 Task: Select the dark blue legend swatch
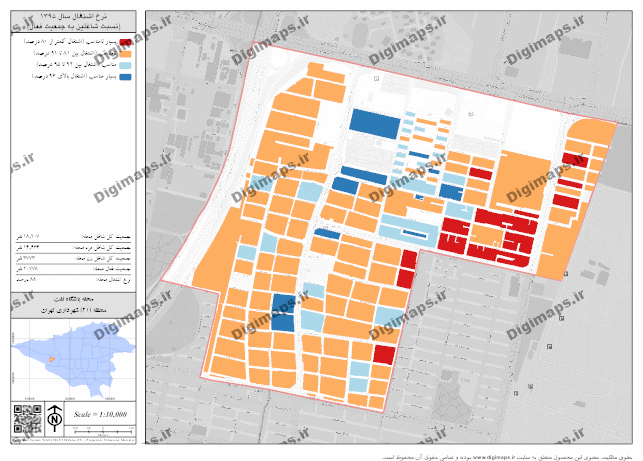pos(126,74)
